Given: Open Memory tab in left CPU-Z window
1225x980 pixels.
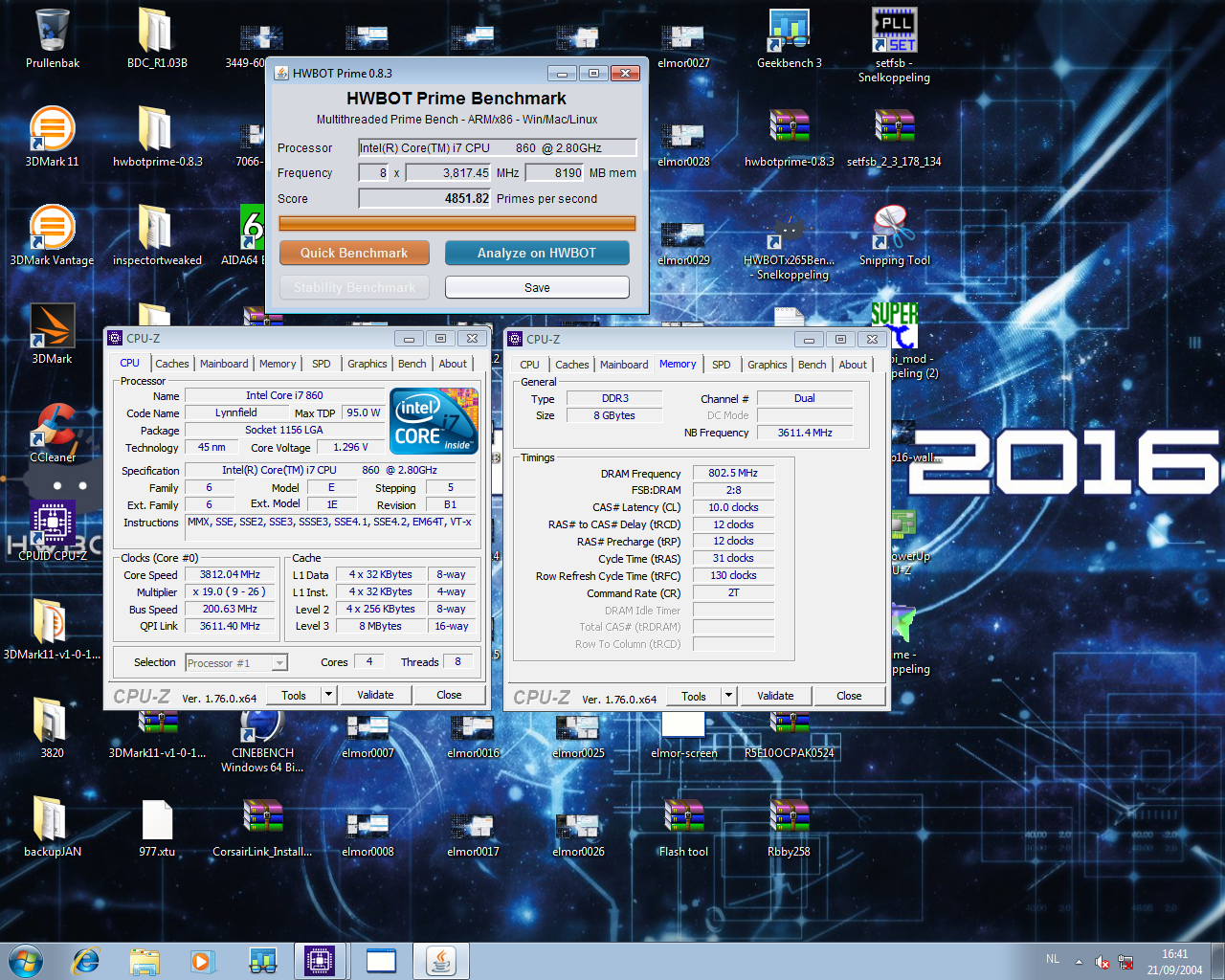Looking at the screenshot, I should (278, 364).
